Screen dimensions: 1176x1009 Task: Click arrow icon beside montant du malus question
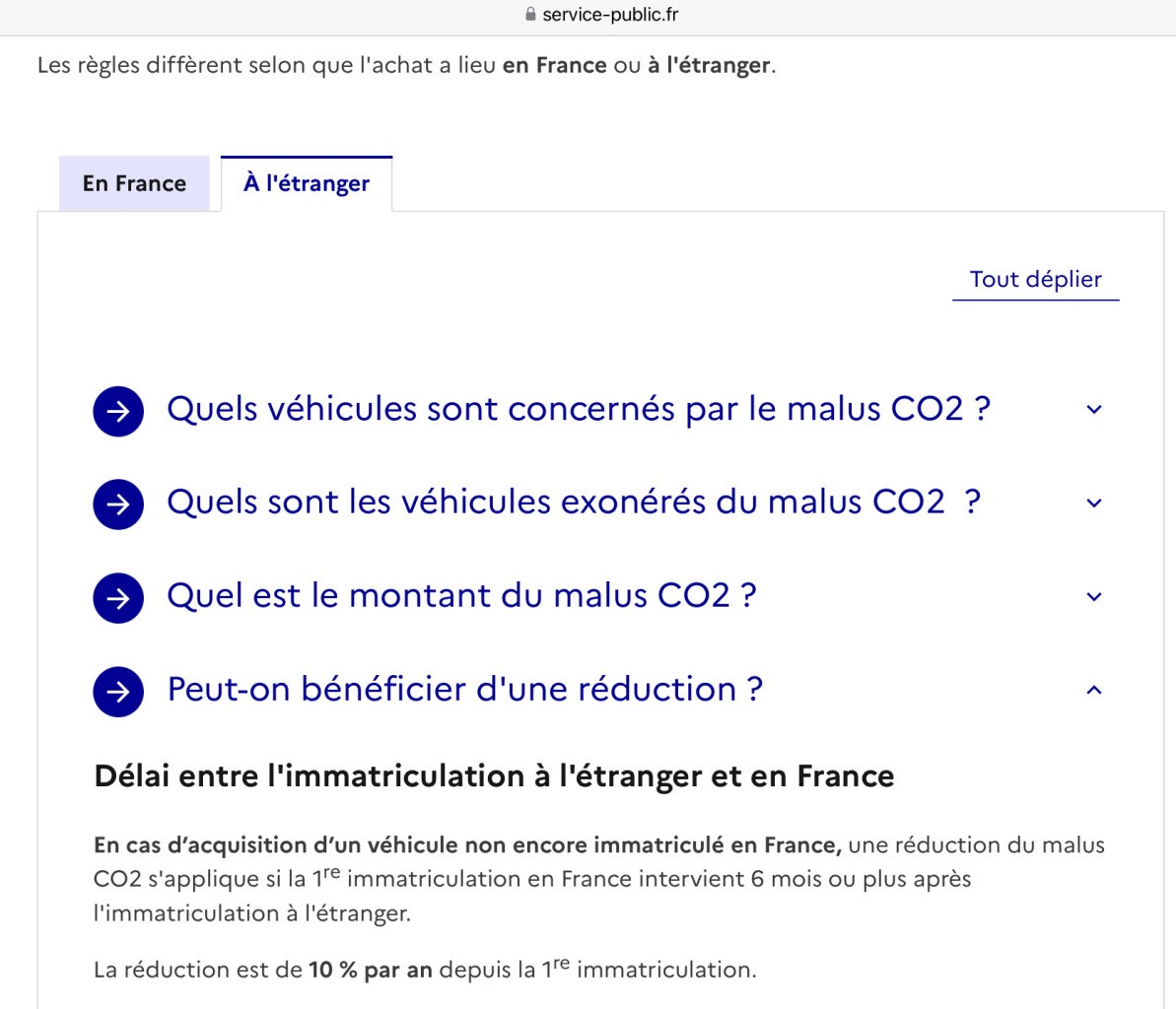[x=118, y=598]
